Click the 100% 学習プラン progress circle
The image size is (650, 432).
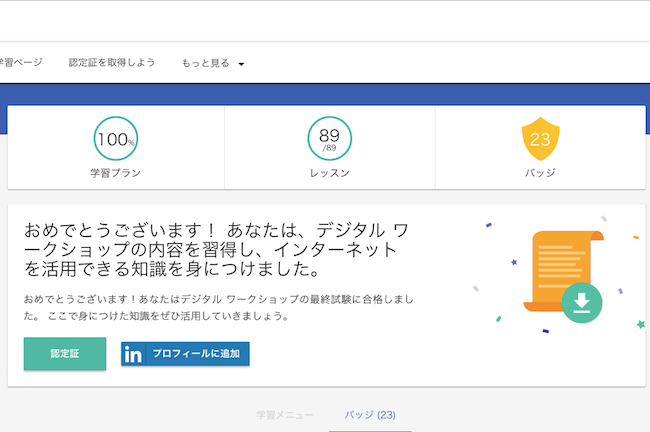tap(116, 138)
